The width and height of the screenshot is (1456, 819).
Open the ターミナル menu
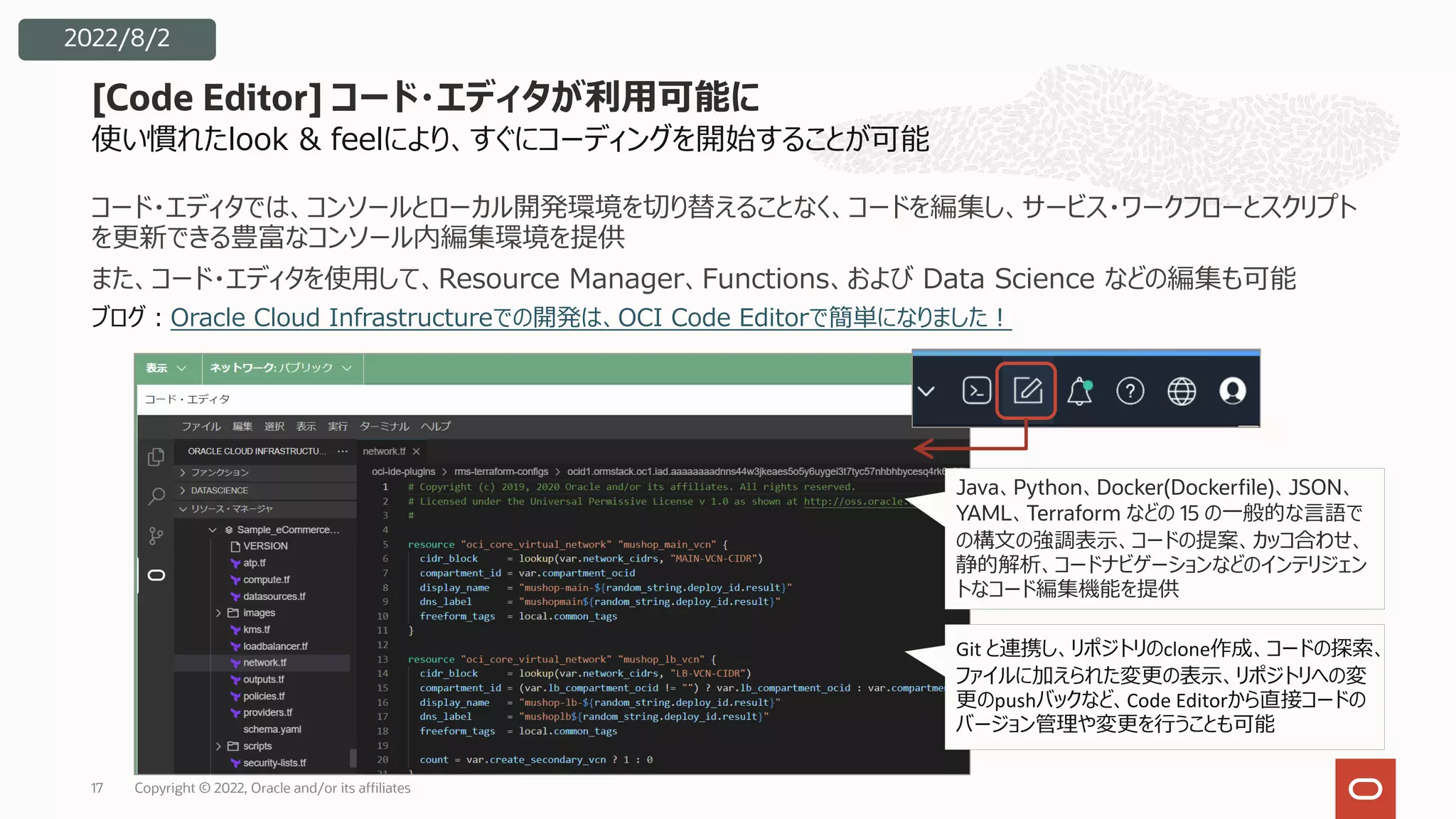(385, 427)
